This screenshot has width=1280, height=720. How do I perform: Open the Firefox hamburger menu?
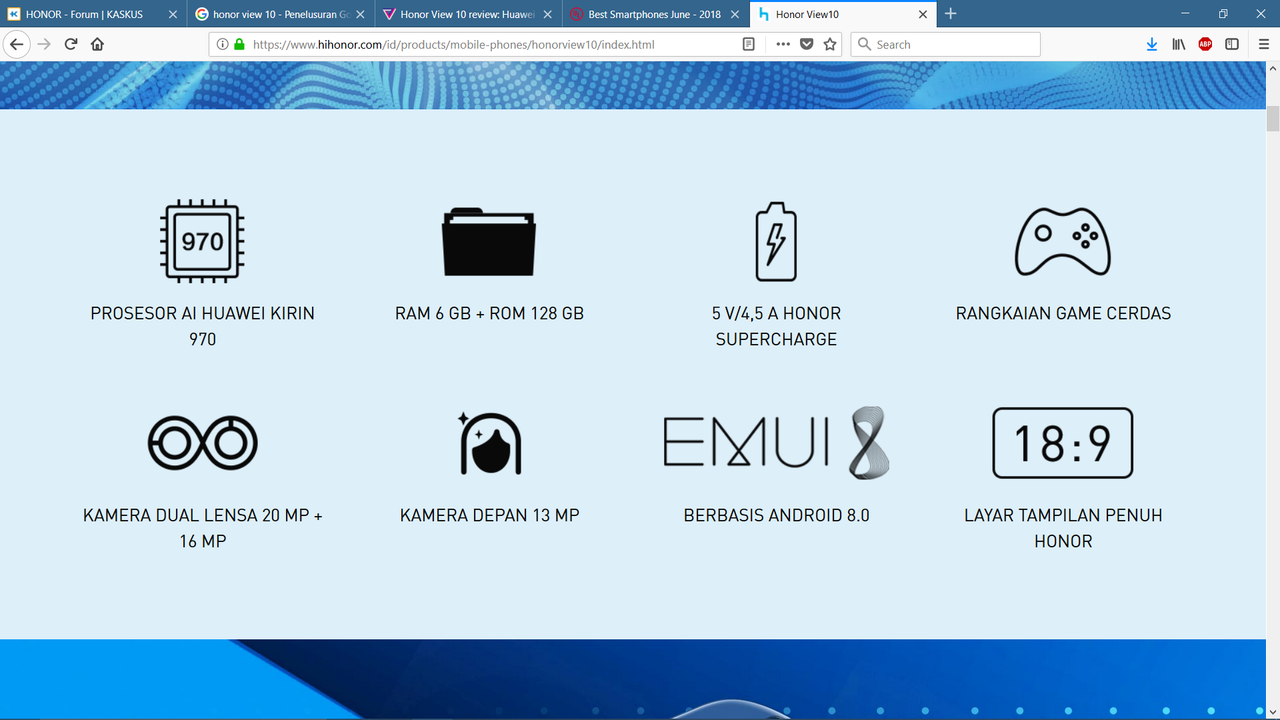click(1264, 44)
